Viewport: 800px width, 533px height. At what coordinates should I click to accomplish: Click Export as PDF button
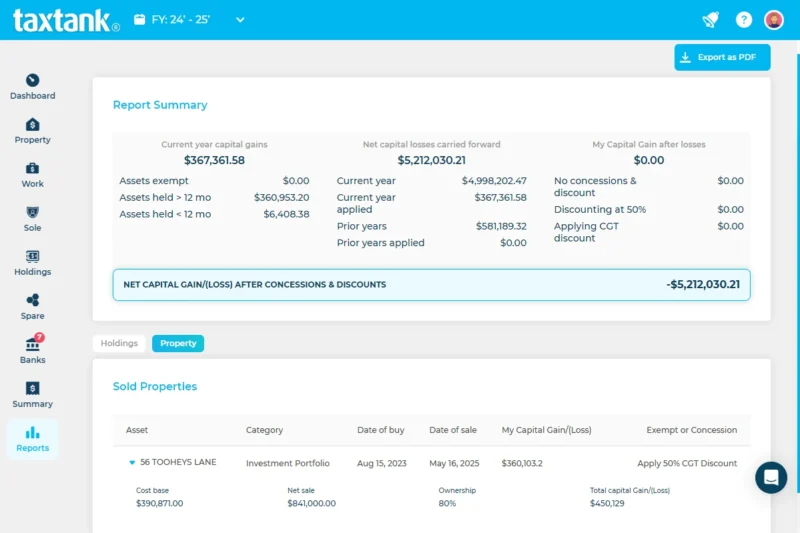tap(722, 58)
